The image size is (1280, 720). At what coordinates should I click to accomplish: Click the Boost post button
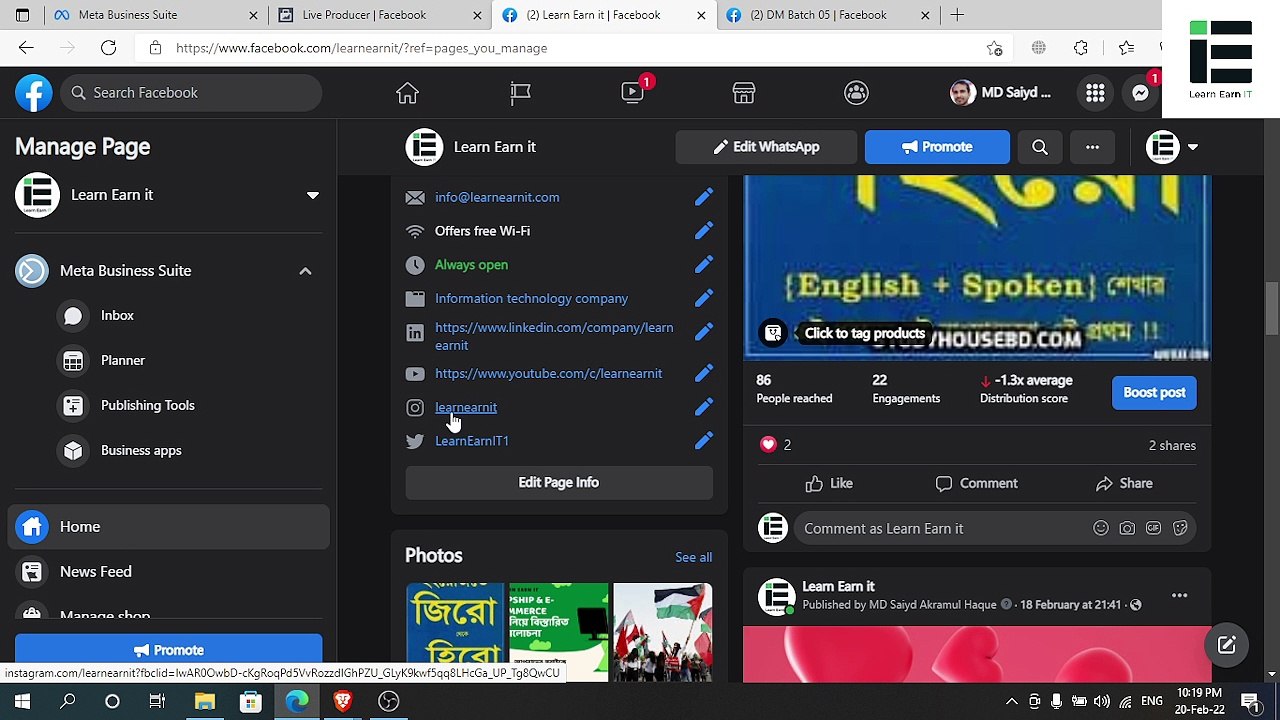(x=1154, y=393)
